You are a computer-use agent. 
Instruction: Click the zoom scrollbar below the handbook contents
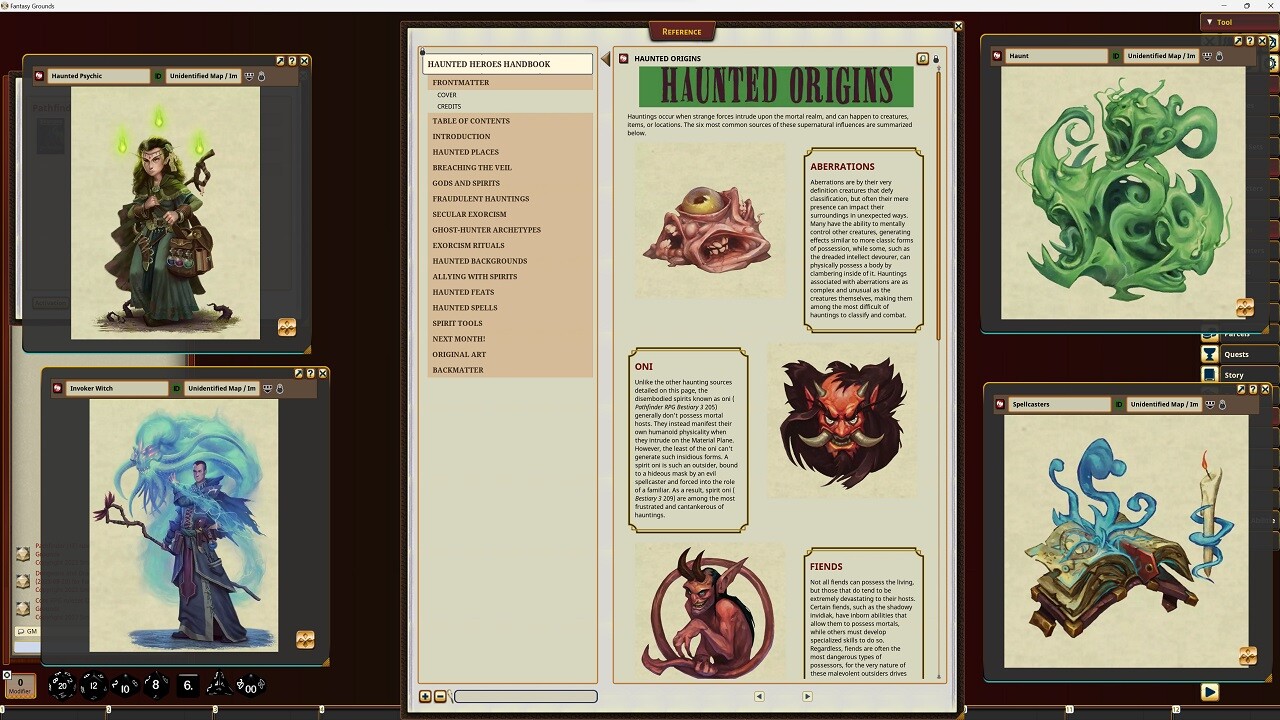[x=525, y=696]
